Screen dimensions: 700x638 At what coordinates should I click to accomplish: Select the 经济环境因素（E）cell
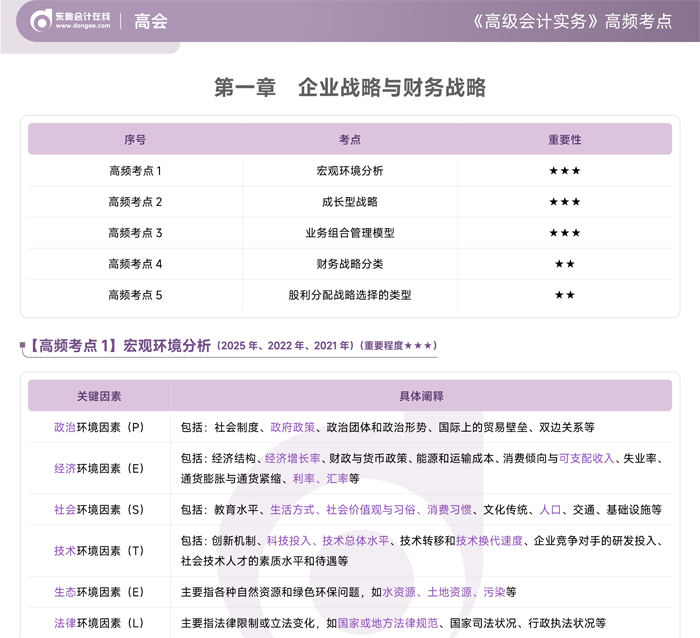99,468
